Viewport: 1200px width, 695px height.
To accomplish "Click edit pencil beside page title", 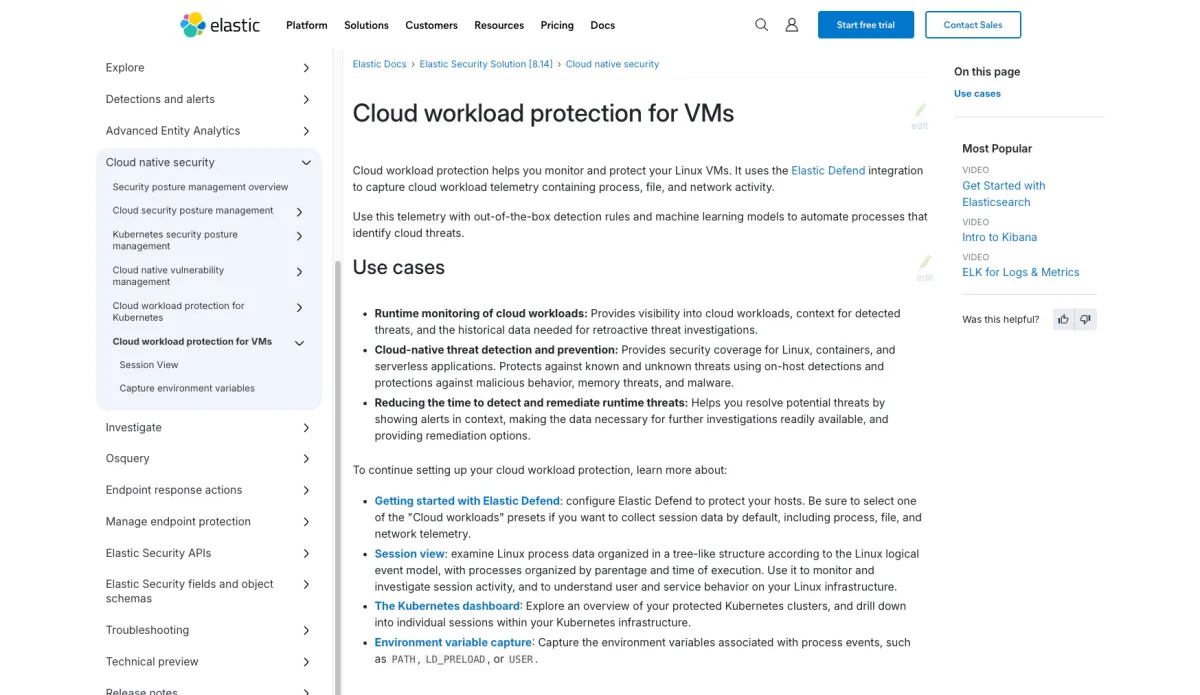I will pos(920,113).
